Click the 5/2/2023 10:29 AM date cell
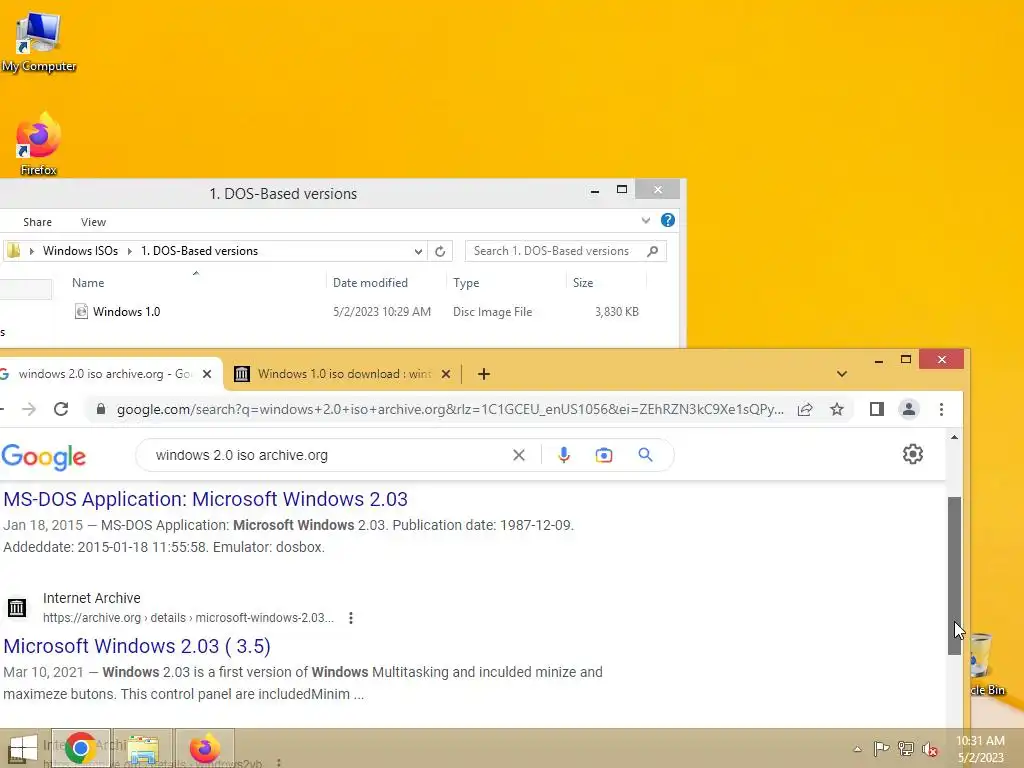 (x=382, y=312)
